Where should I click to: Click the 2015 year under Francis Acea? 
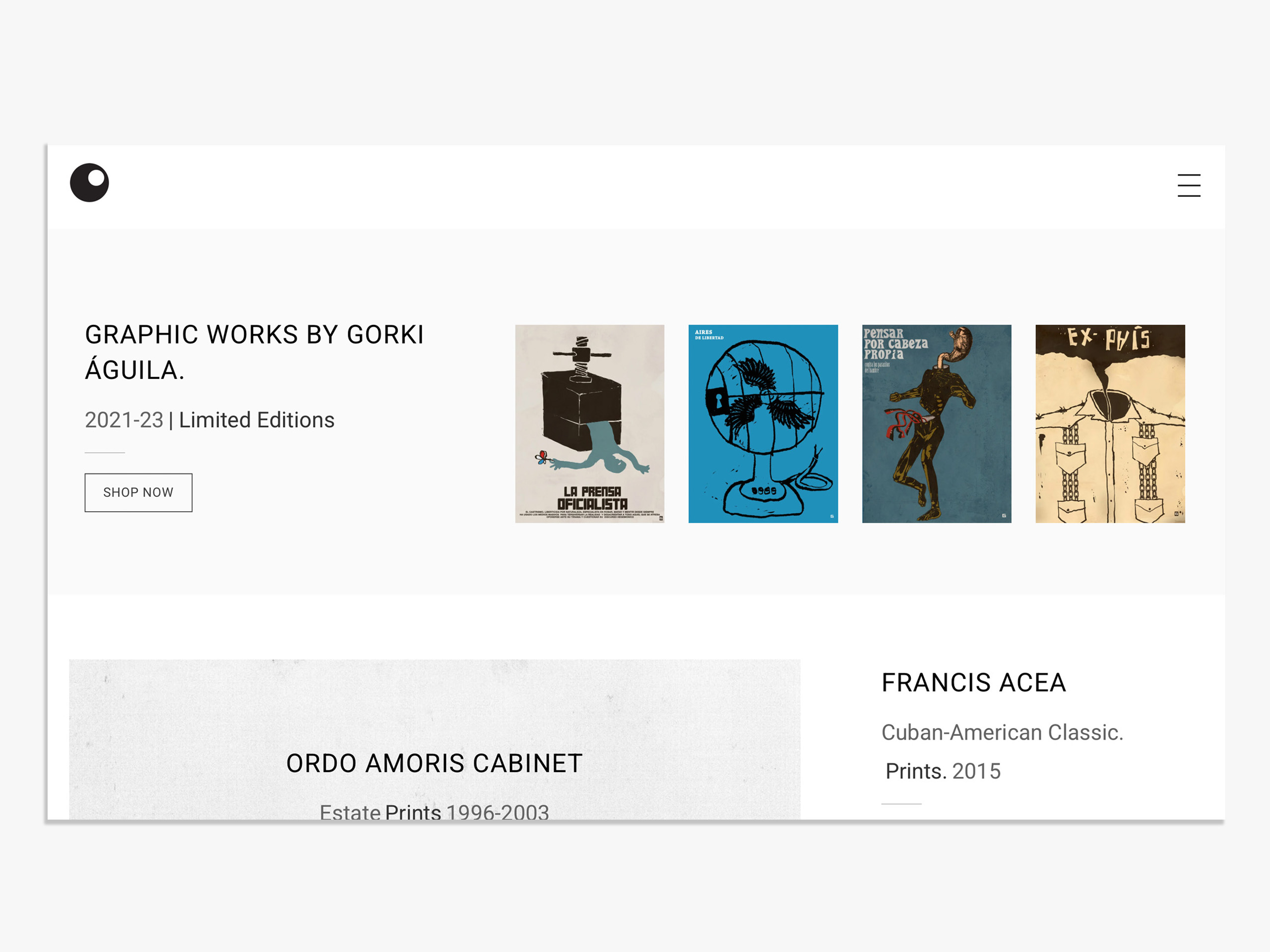click(976, 771)
